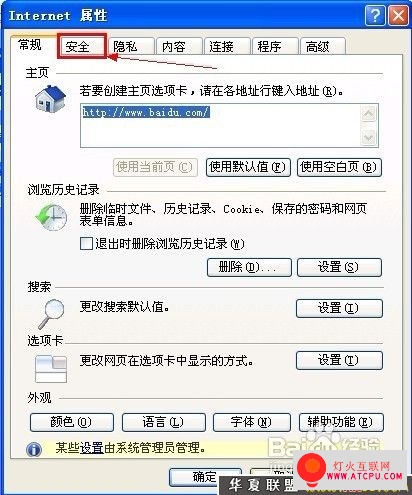
Task: Click the blue information icon
Action: [34, 450]
